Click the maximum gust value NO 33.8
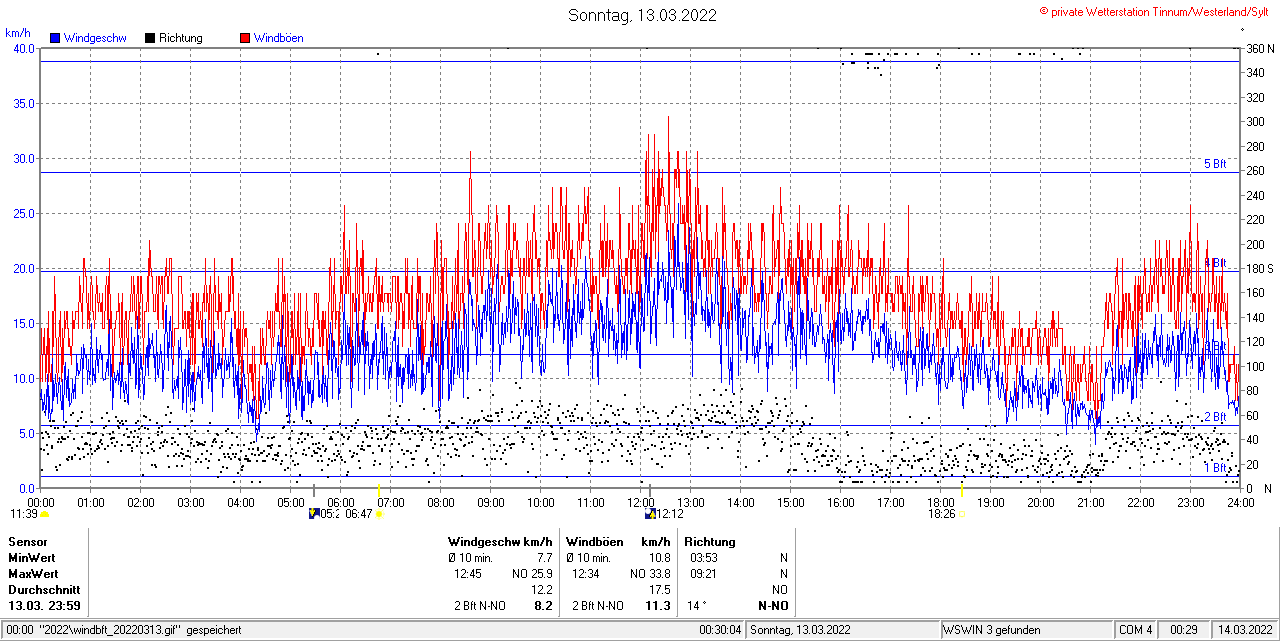 [651, 574]
